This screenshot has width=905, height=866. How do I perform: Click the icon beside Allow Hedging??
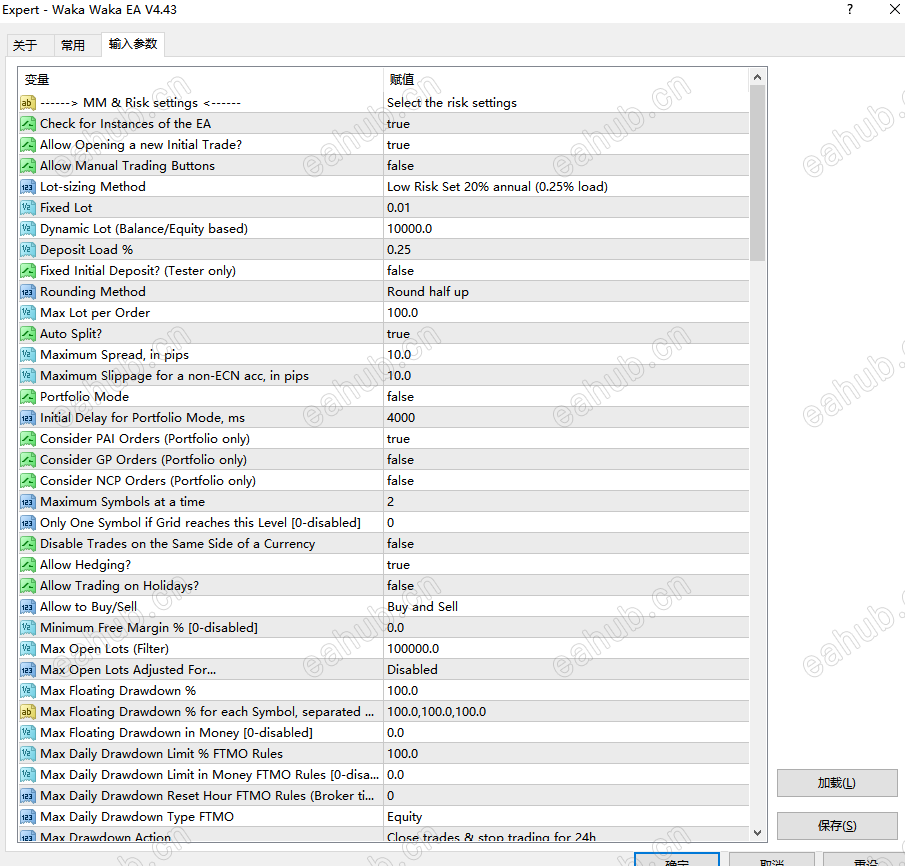28,565
